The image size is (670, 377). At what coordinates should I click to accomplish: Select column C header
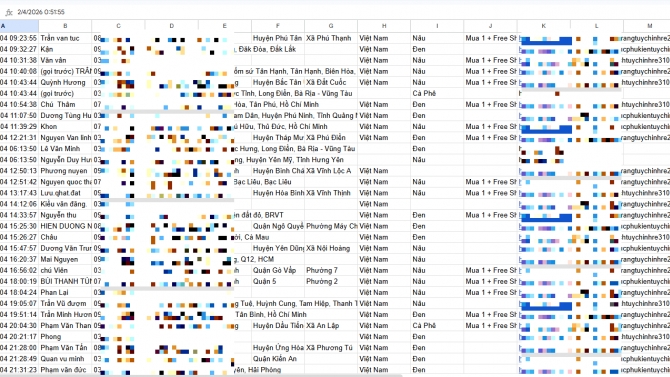pos(118,26)
